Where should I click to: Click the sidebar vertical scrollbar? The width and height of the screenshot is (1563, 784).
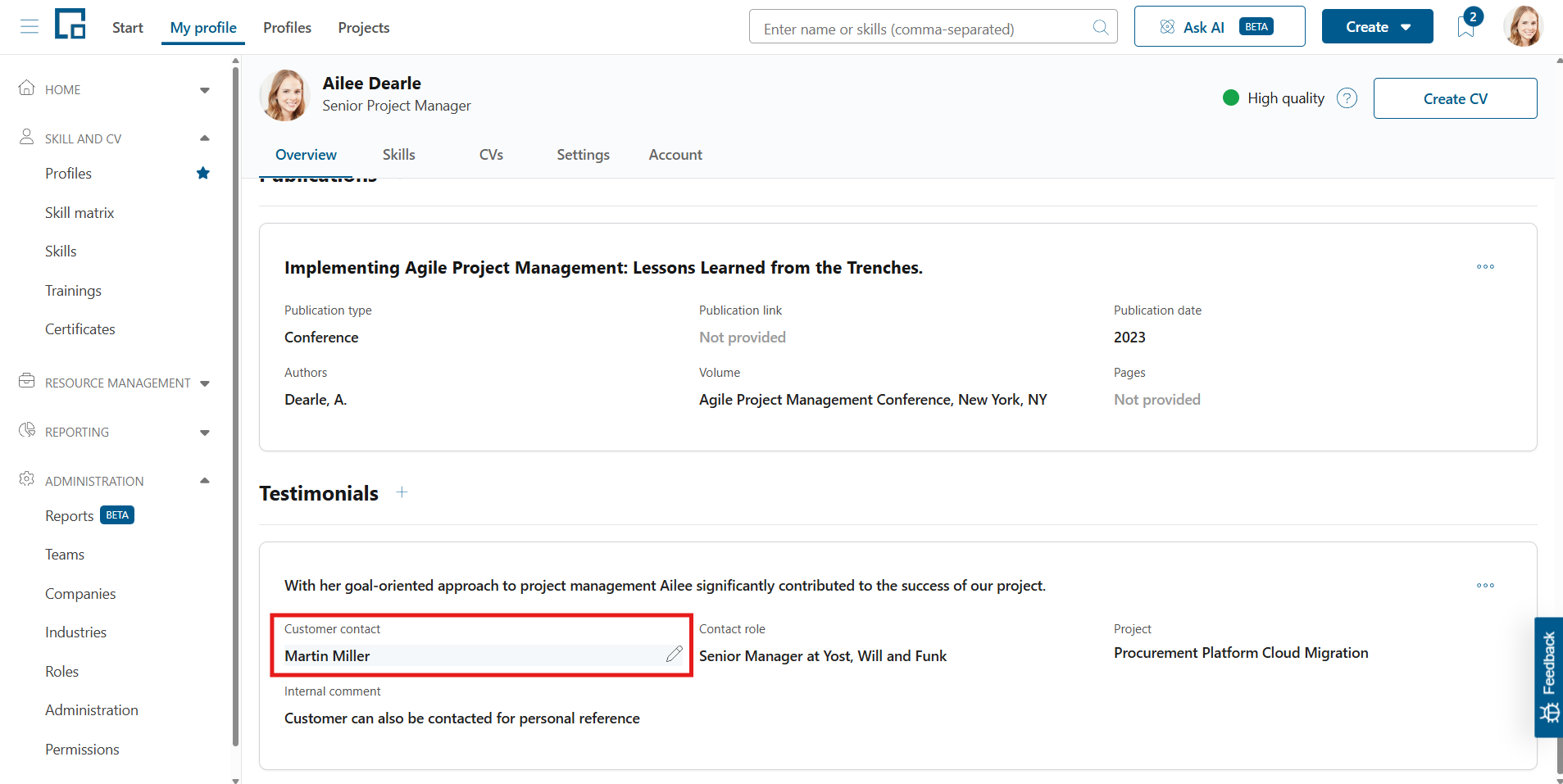(x=236, y=406)
